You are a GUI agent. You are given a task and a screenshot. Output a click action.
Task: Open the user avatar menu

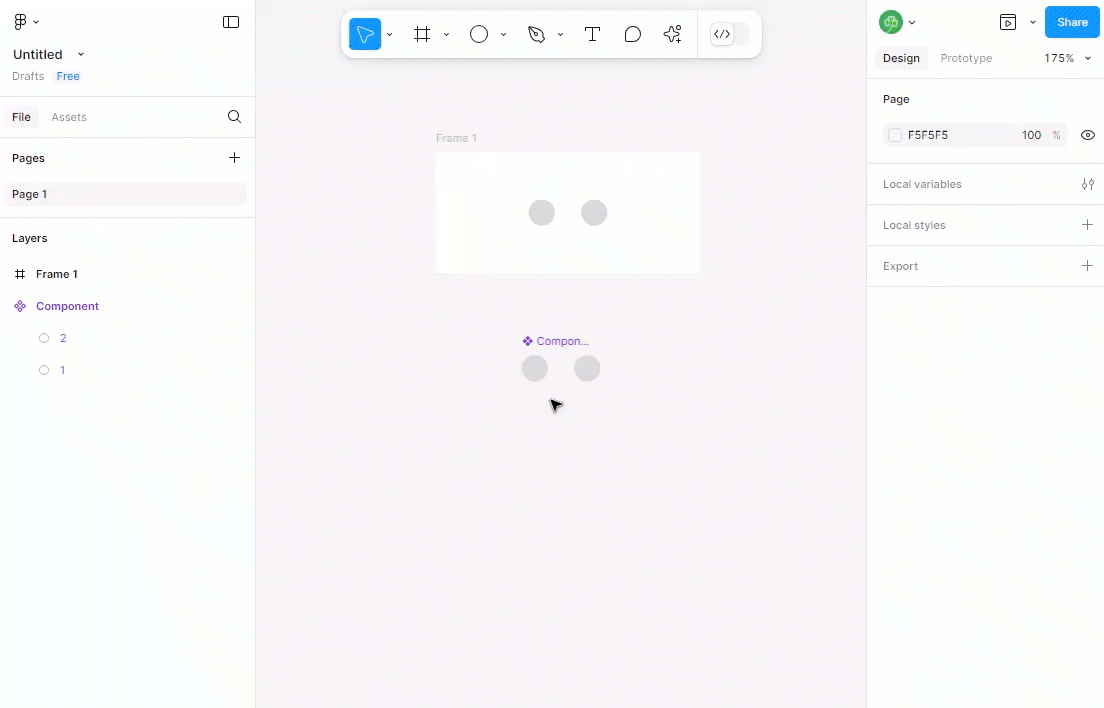pos(891,22)
